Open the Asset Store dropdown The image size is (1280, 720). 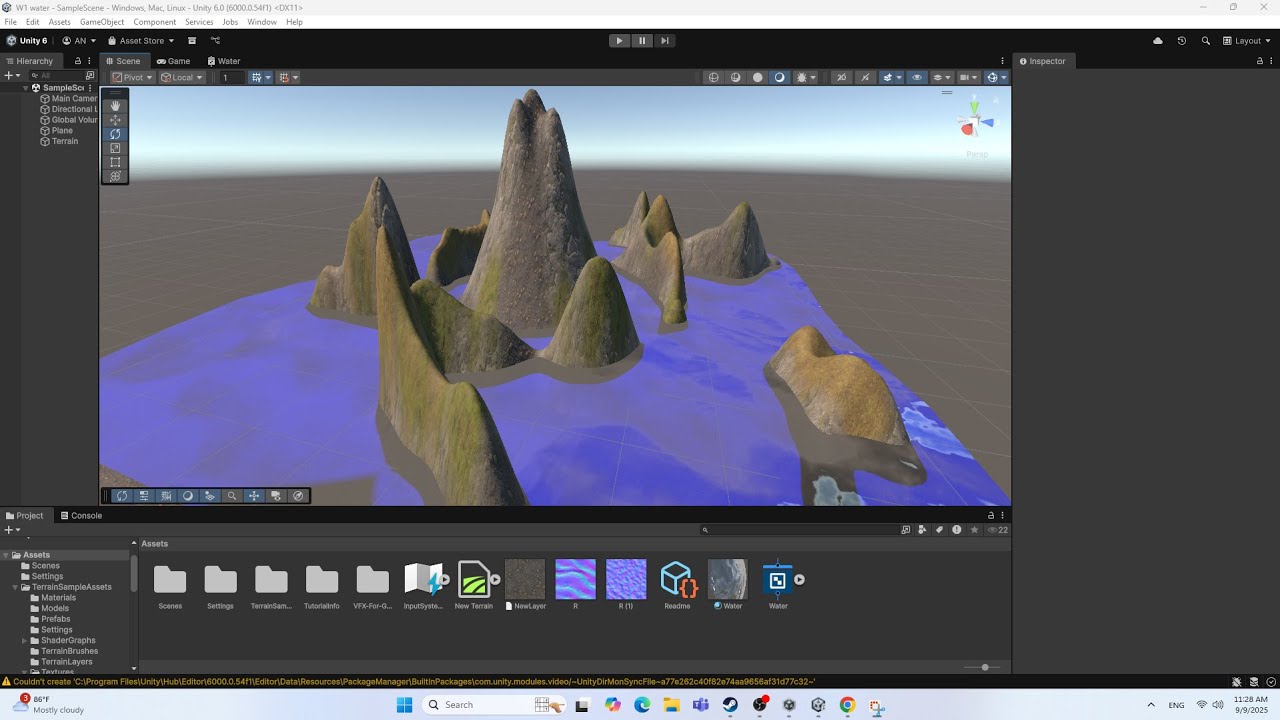pyautogui.click(x=141, y=41)
